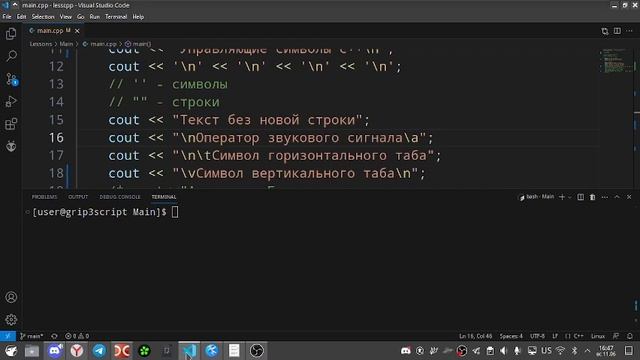Open the alien-face extension icon in activity bar
Screen dimensions: 640x360
[x=11, y=146]
